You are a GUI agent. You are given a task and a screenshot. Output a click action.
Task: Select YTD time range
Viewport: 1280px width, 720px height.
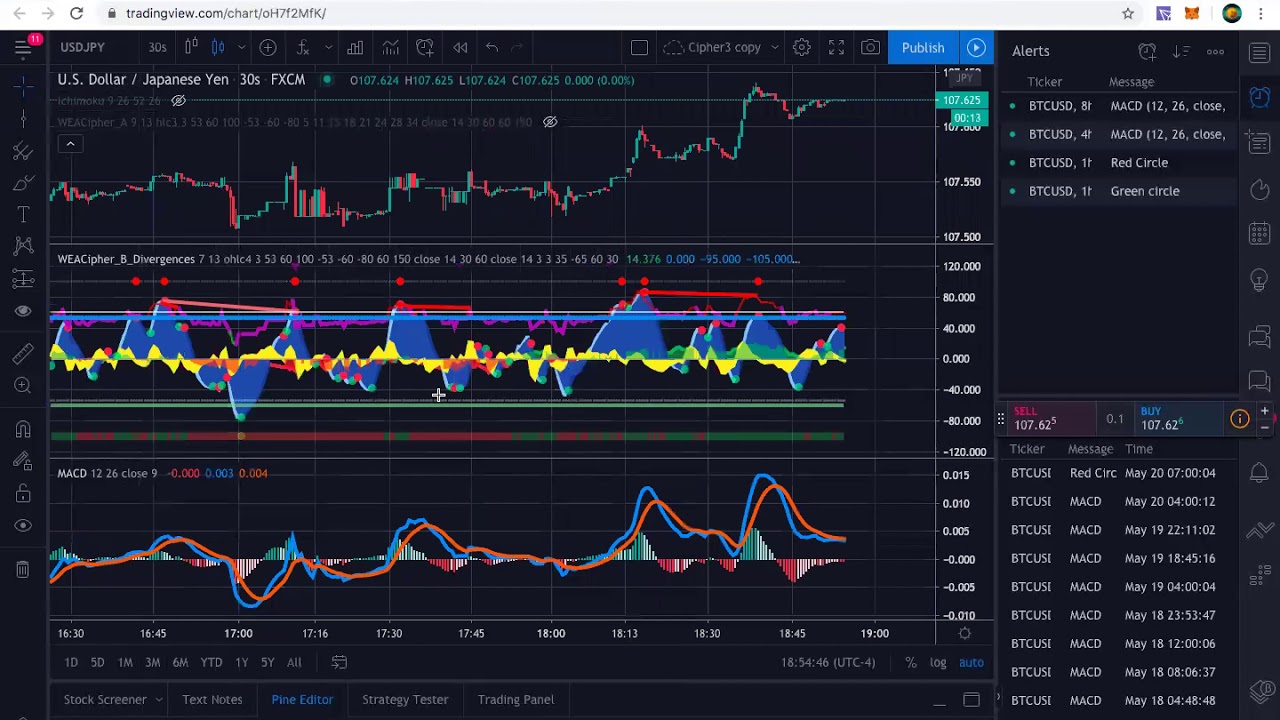point(211,662)
